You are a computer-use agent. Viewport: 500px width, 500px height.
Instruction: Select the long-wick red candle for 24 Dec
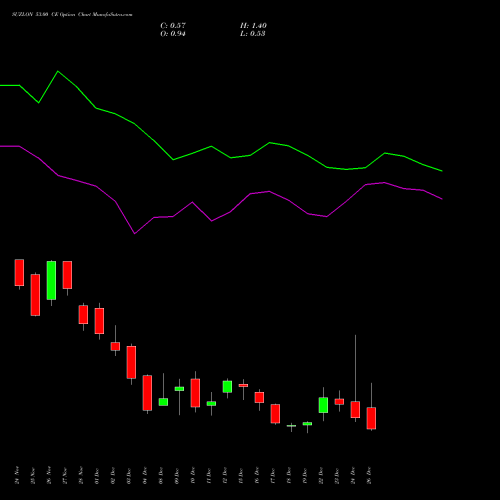[355, 409]
